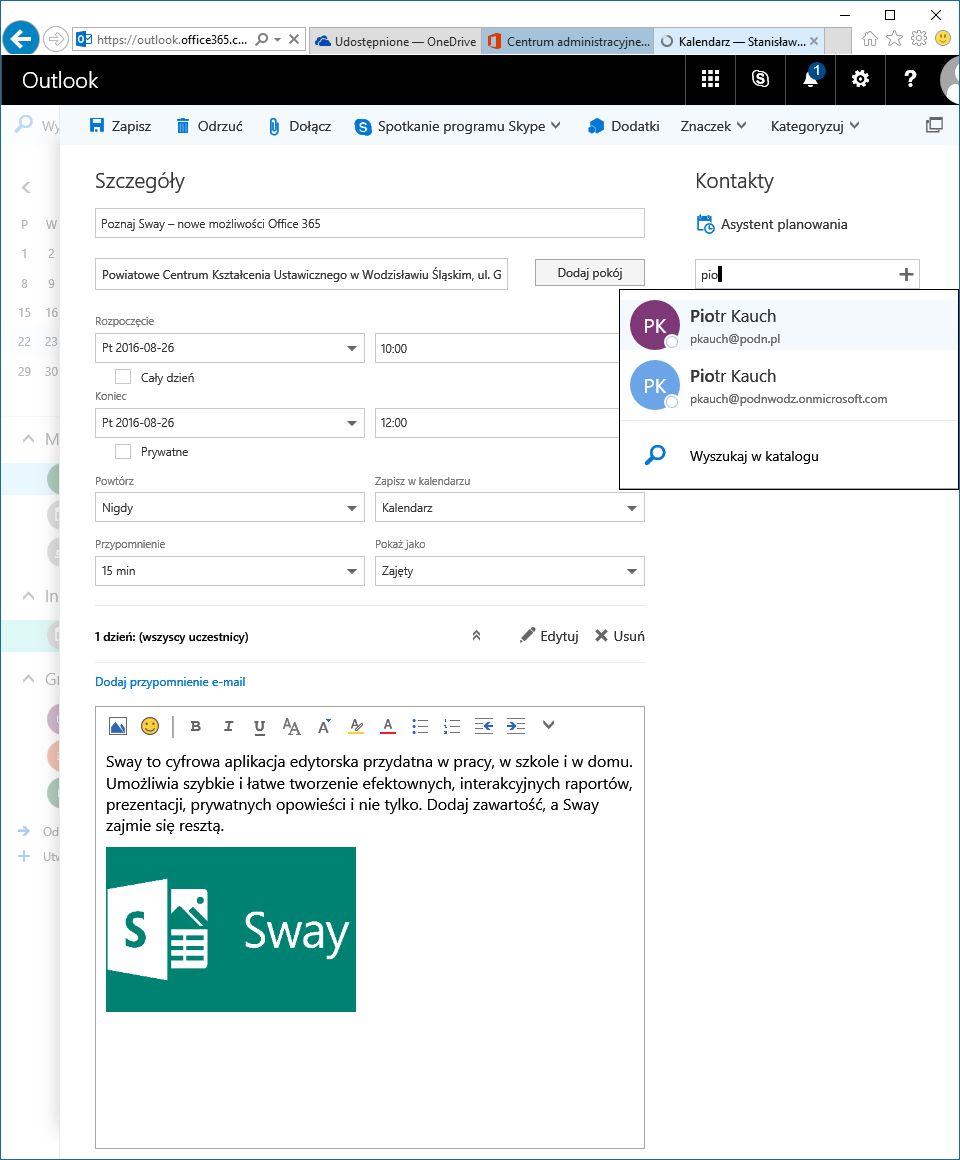
Task: Toggle bold formatting in the editor
Action: (x=195, y=726)
